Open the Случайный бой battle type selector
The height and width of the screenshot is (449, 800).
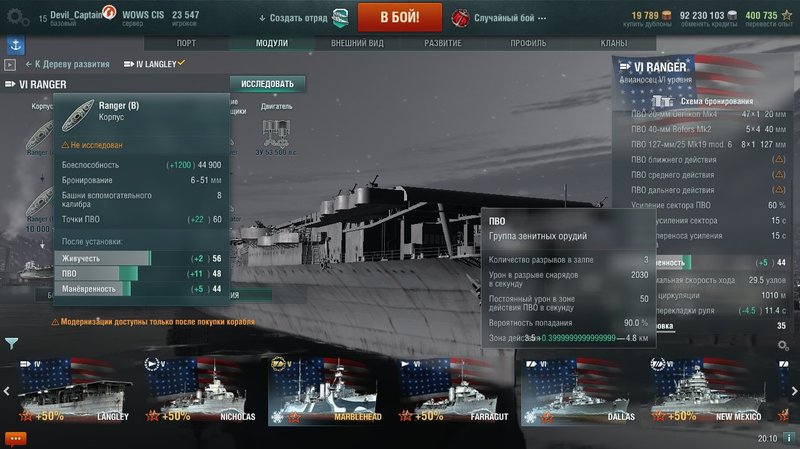pos(499,18)
